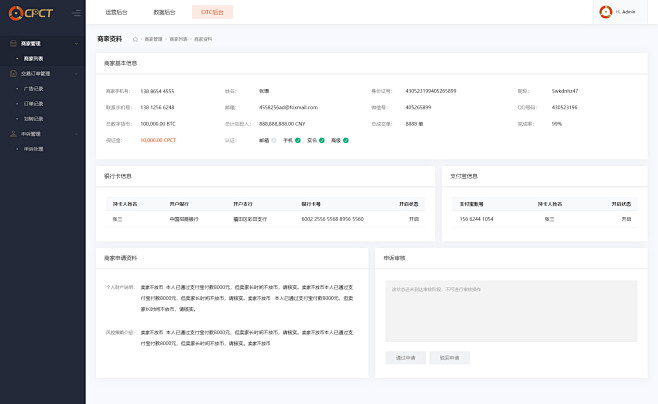
Task: Click the 支付宝账号 column header
Action: pyautogui.click(x=471, y=204)
